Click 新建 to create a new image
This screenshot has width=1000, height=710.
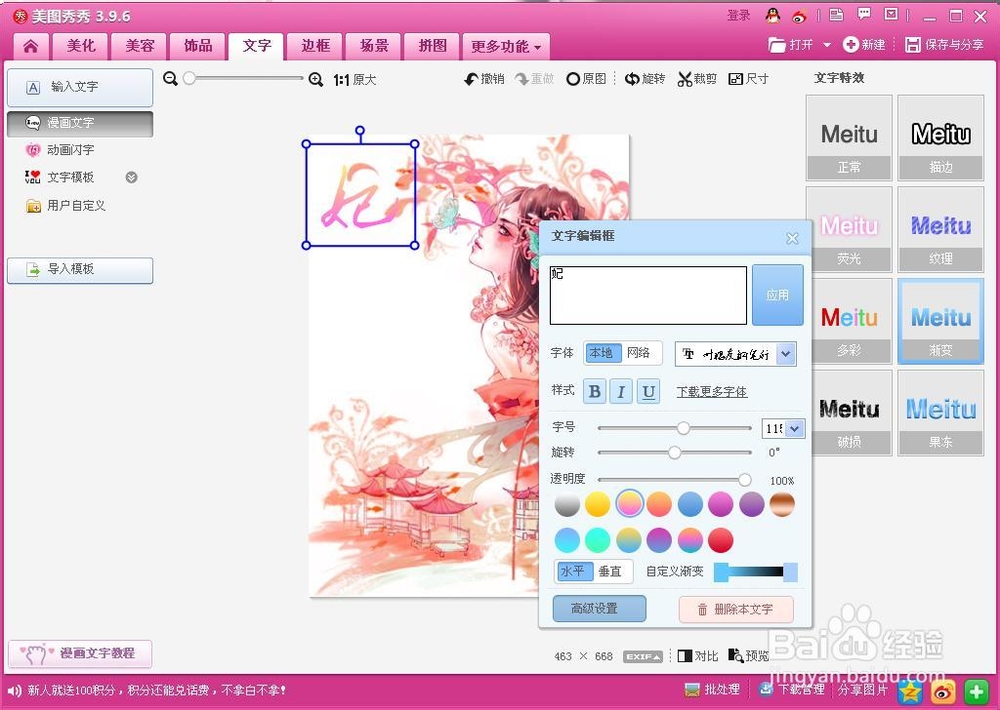click(x=864, y=45)
